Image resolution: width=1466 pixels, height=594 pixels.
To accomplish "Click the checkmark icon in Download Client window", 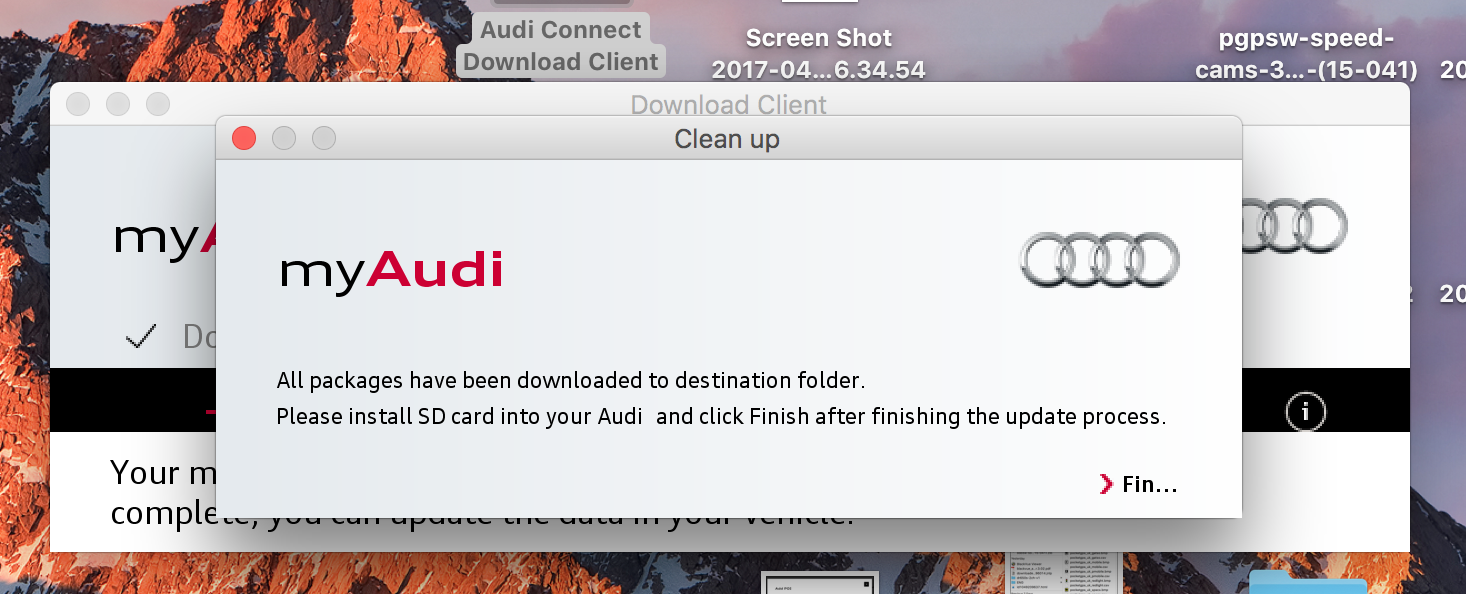I will coord(141,338).
